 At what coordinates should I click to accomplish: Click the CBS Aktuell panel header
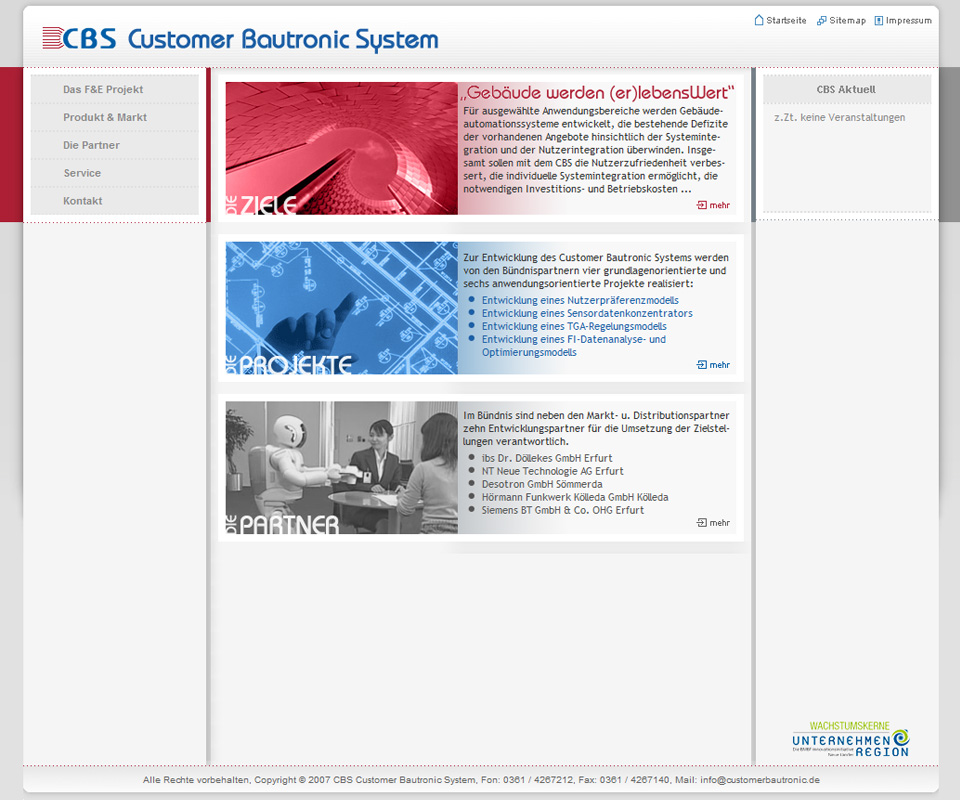click(x=847, y=89)
